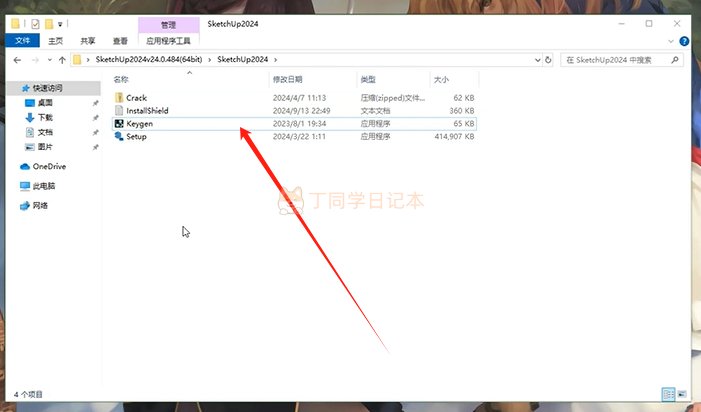Image resolution: width=701 pixels, height=412 pixels.
Task: Click new folder quick access icon
Action: 49,24
